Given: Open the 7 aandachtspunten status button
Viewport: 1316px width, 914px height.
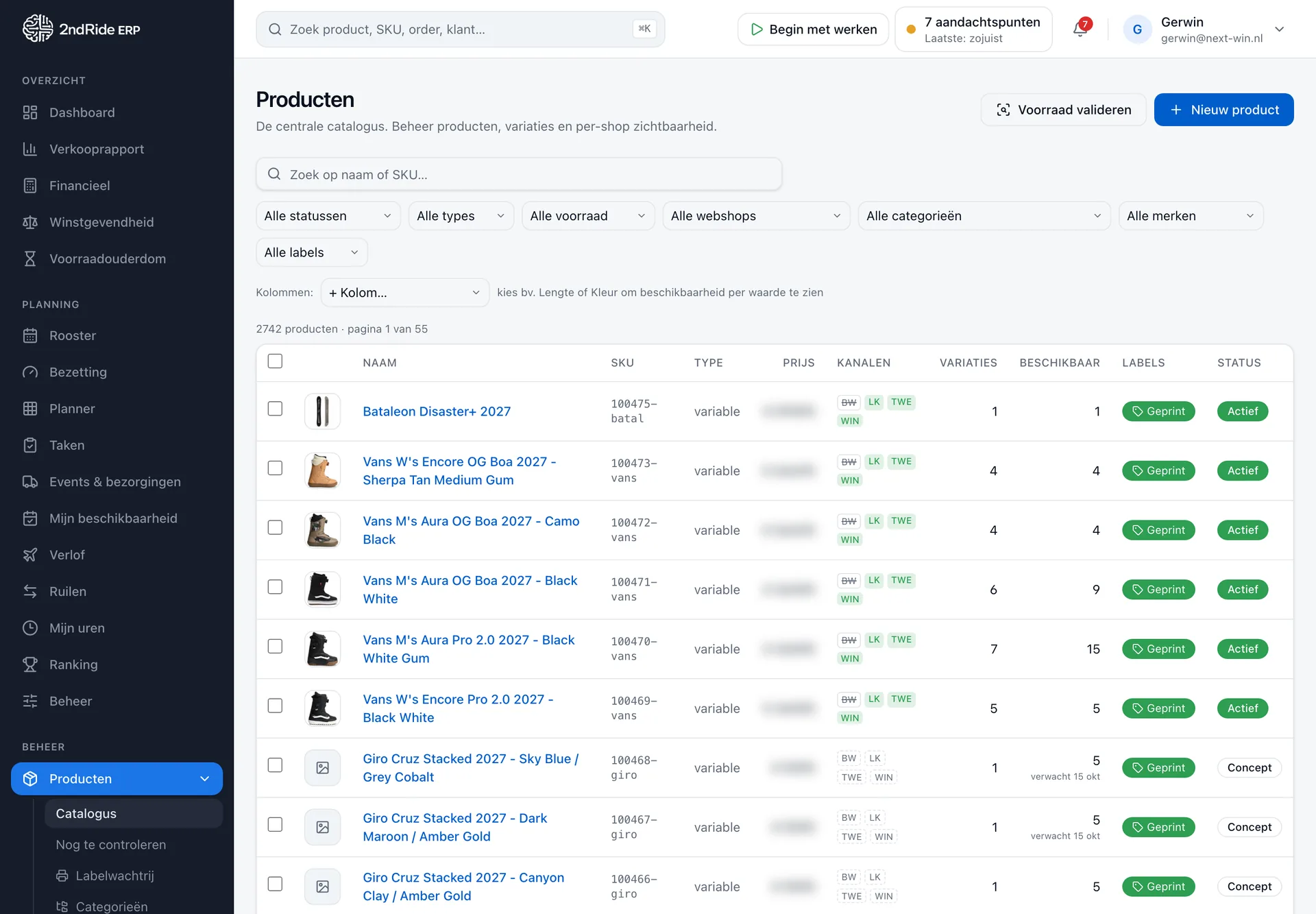Looking at the screenshot, I should (973, 29).
